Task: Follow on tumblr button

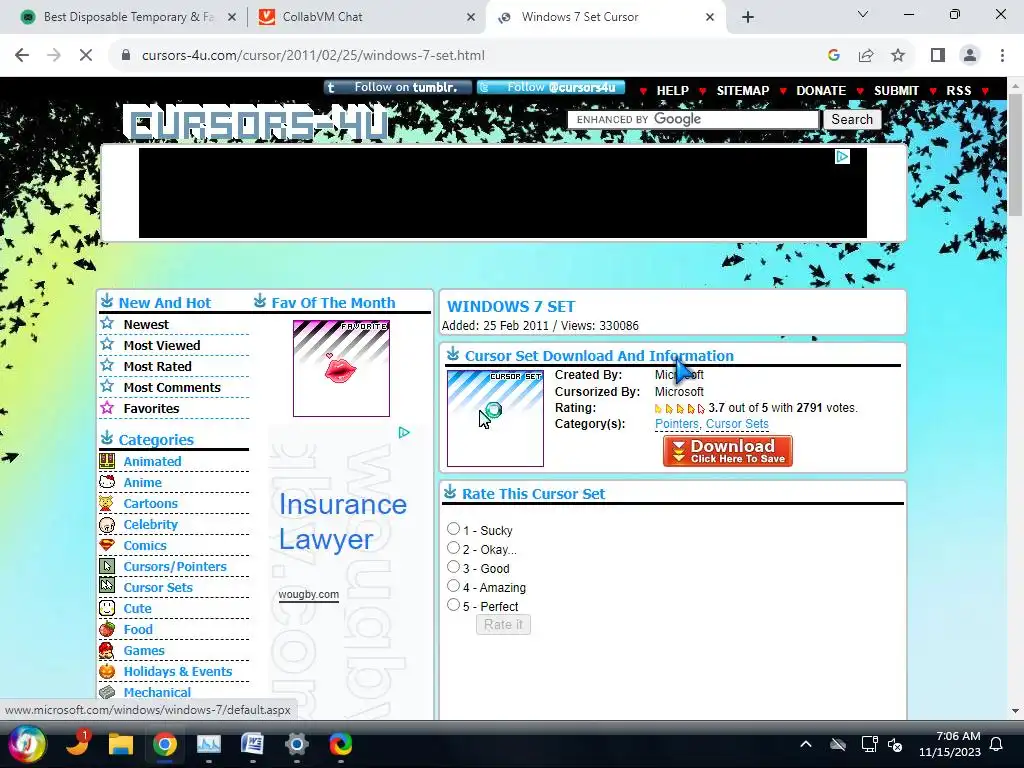Action: point(397,88)
